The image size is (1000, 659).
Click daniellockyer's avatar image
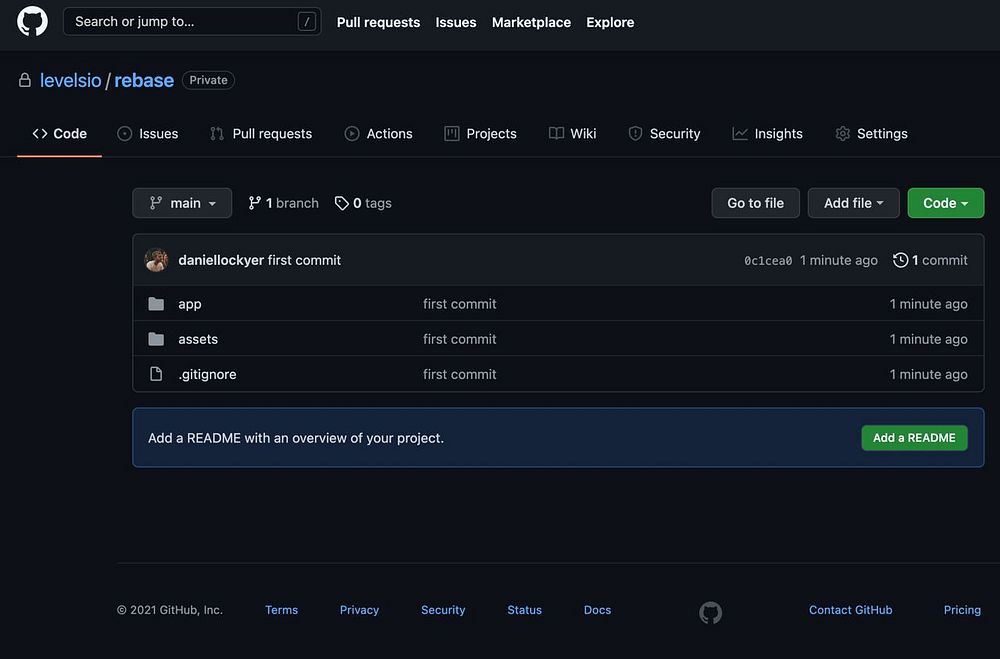[x=156, y=260]
